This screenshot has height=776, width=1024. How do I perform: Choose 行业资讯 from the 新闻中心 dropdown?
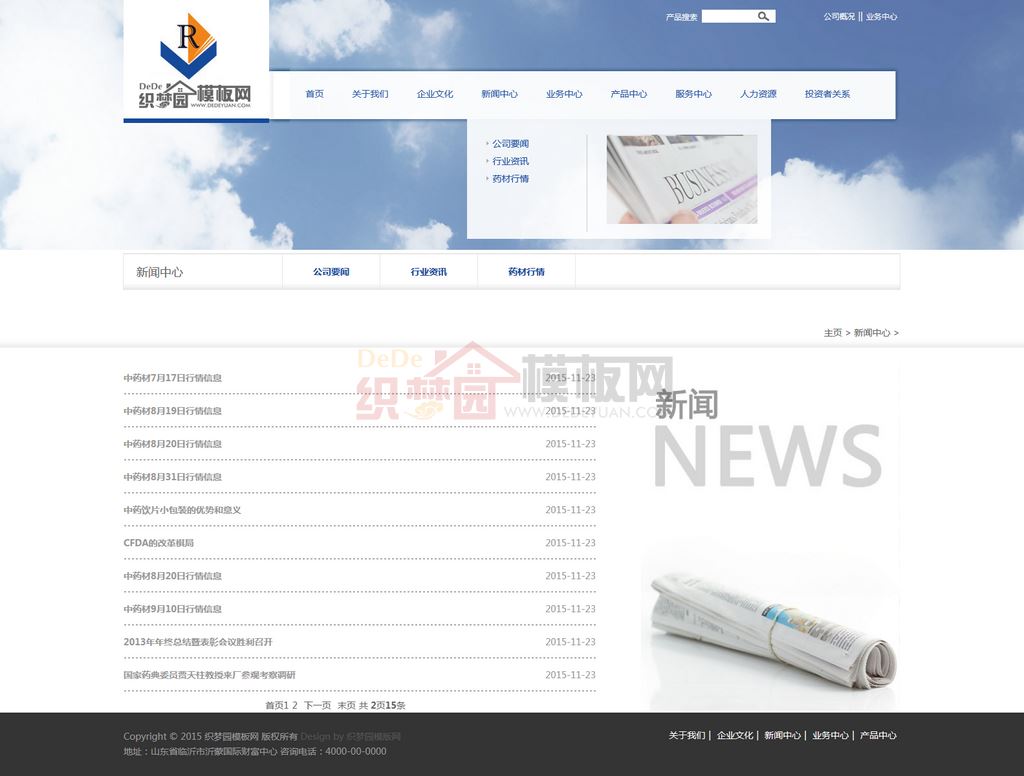click(x=510, y=161)
